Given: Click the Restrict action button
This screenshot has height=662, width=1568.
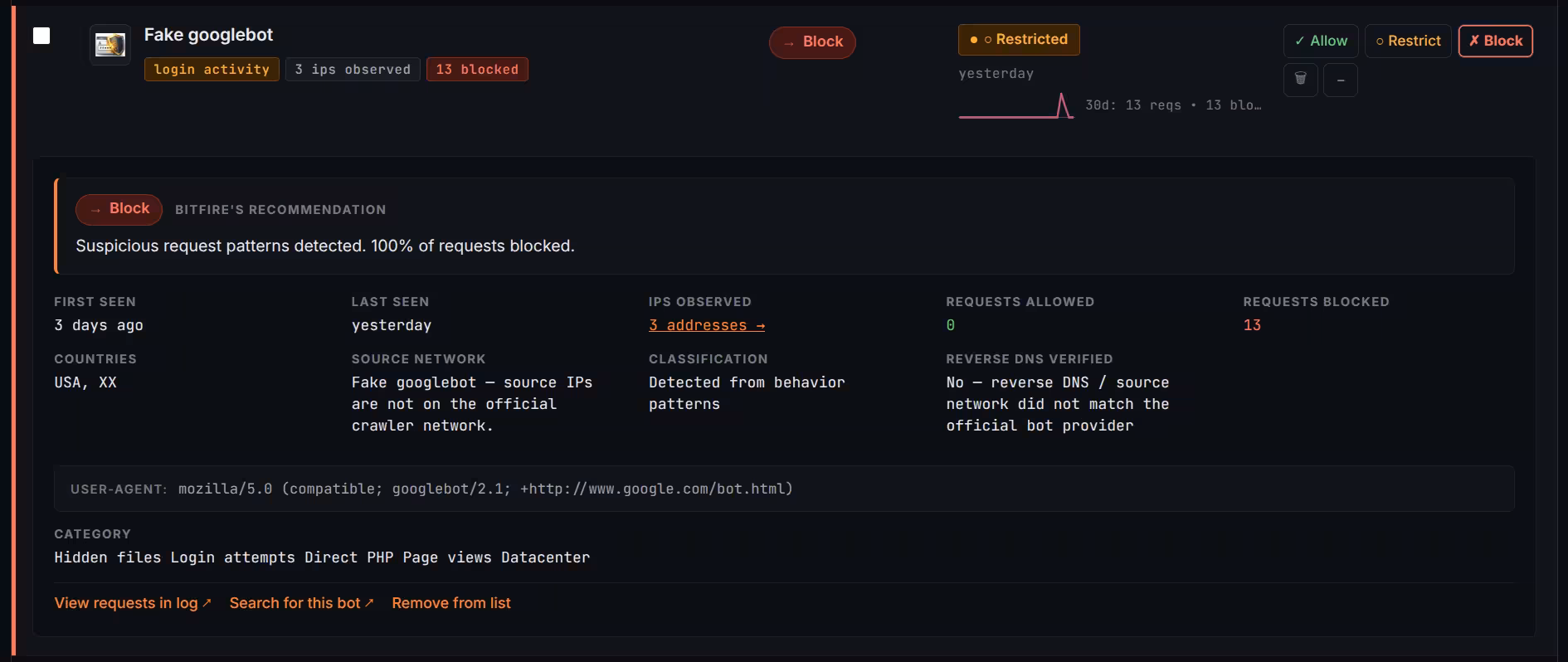Looking at the screenshot, I should [x=1408, y=41].
